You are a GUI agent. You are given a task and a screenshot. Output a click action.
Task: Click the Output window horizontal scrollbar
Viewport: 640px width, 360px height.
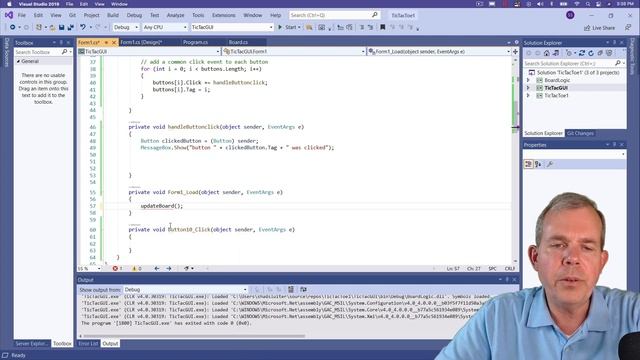[194, 336]
